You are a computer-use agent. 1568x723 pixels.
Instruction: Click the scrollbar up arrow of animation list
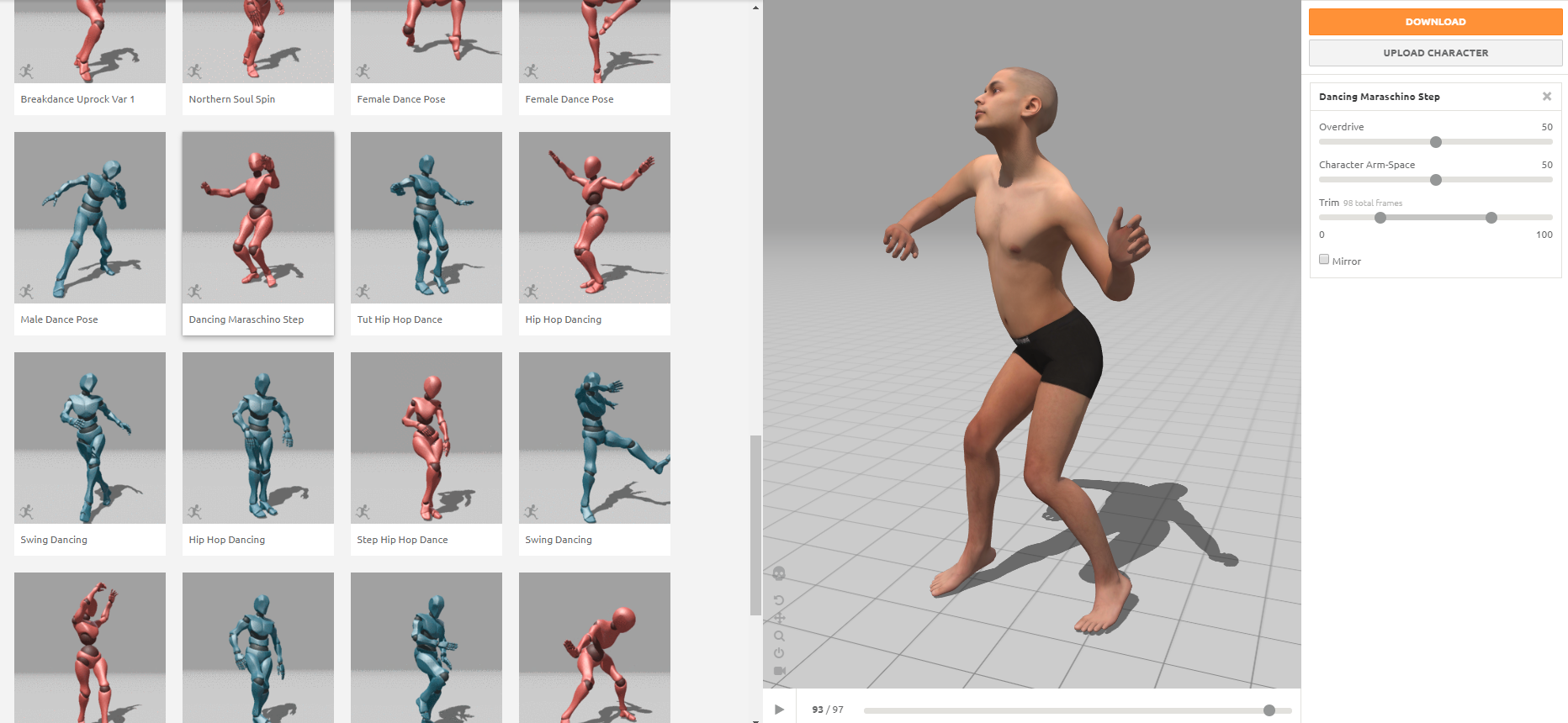pyautogui.click(x=755, y=8)
